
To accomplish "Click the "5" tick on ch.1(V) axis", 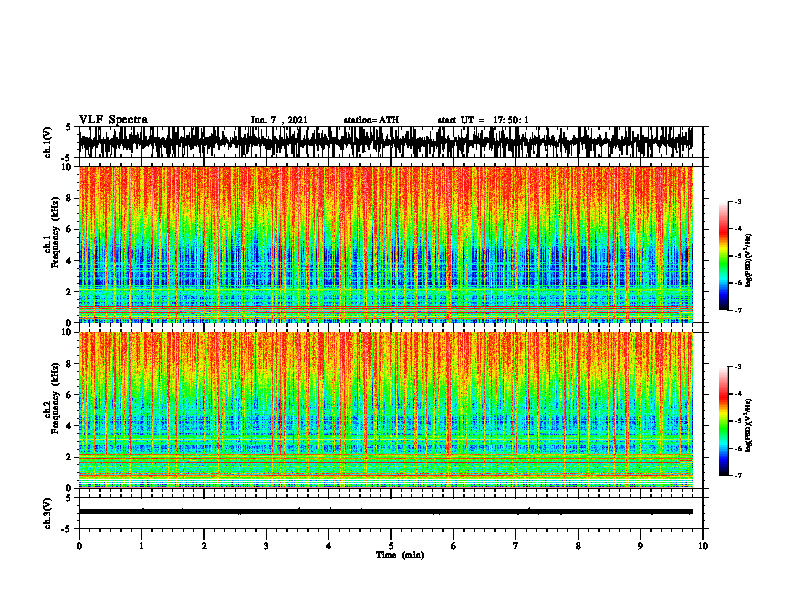I will (x=68, y=128).
